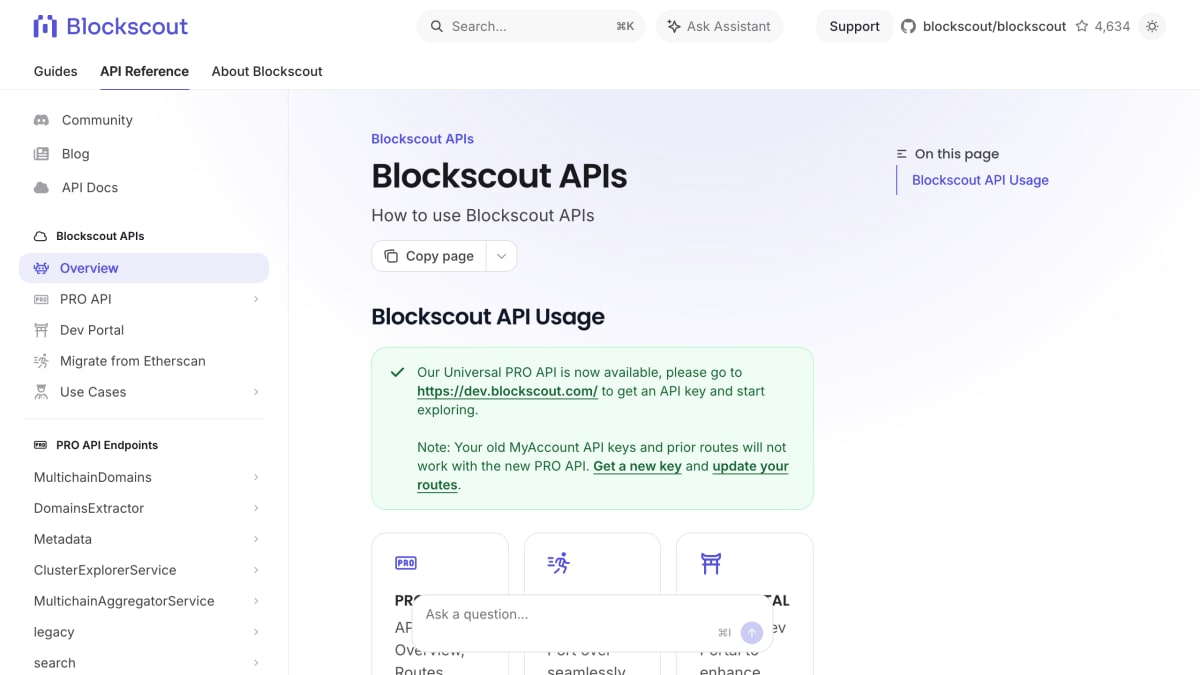The width and height of the screenshot is (1200, 675).
Task: Click the GitHub icon
Action: [x=908, y=26]
